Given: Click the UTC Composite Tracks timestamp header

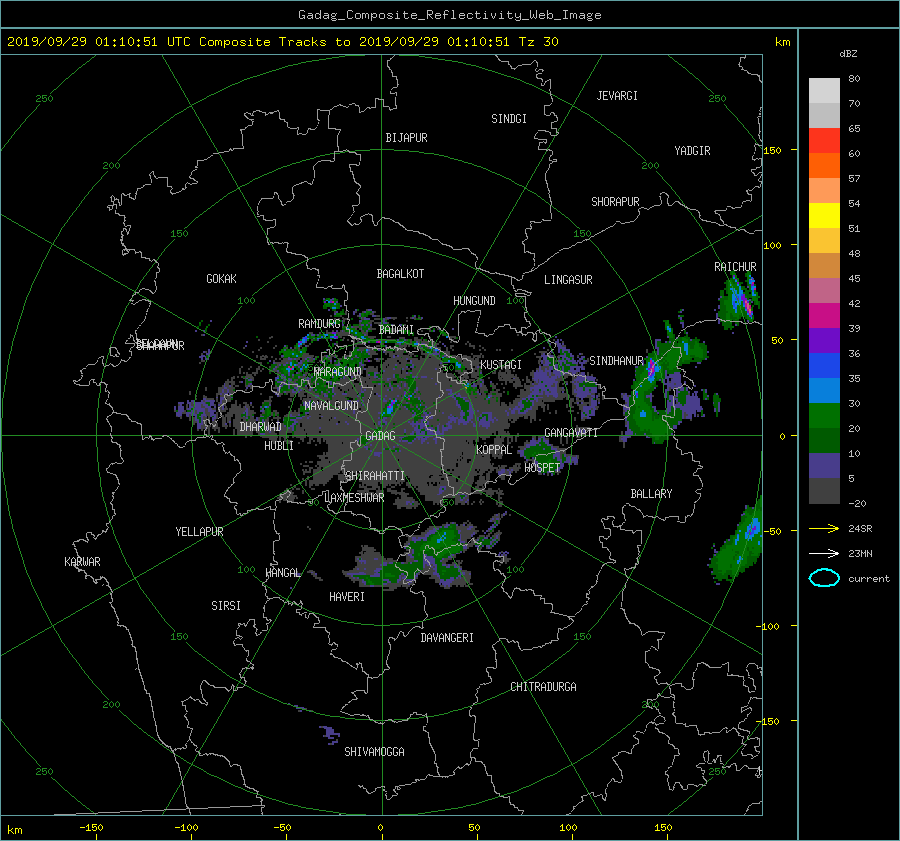Looking at the screenshot, I should (x=282, y=42).
